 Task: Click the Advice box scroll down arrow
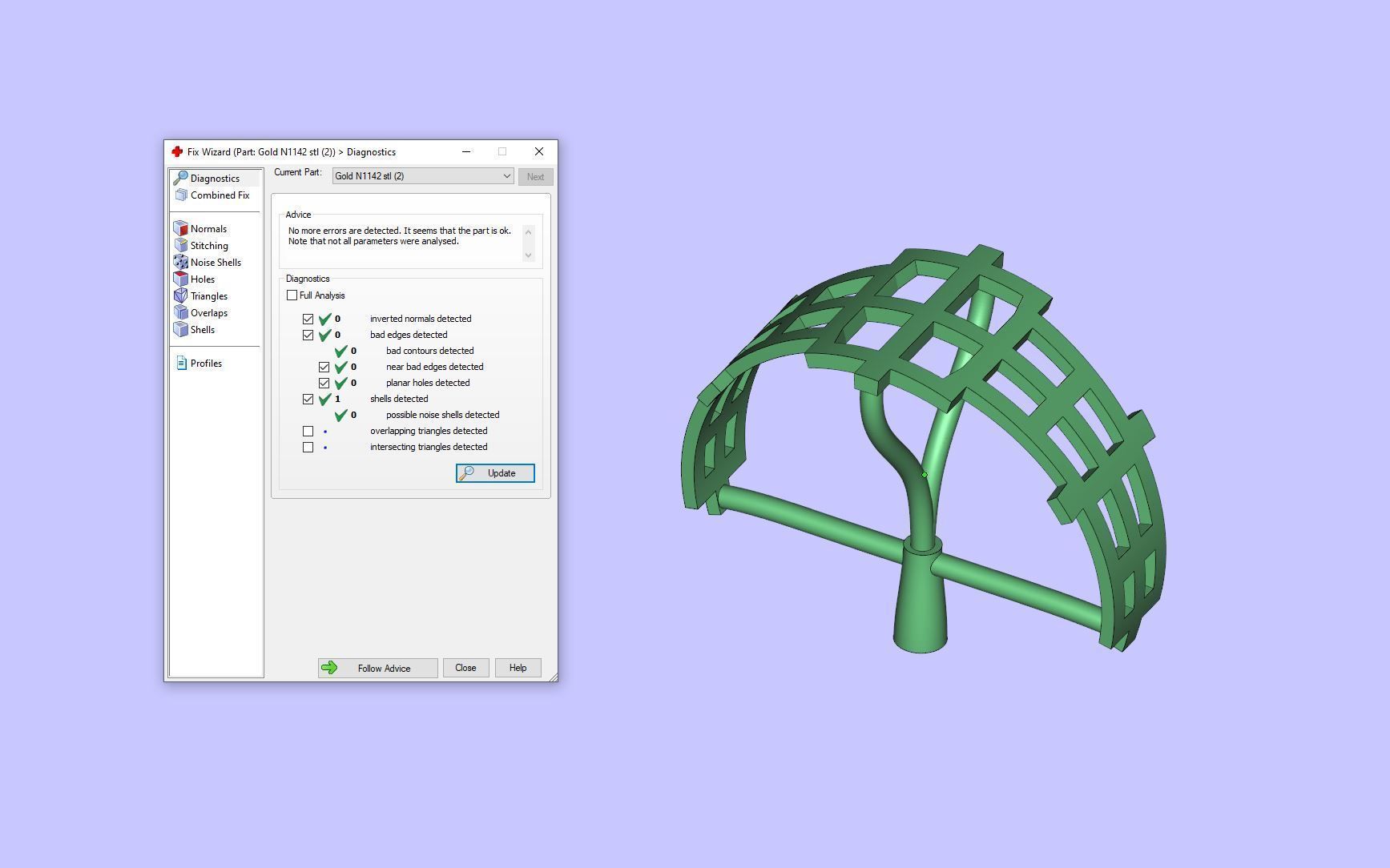[528, 255]
